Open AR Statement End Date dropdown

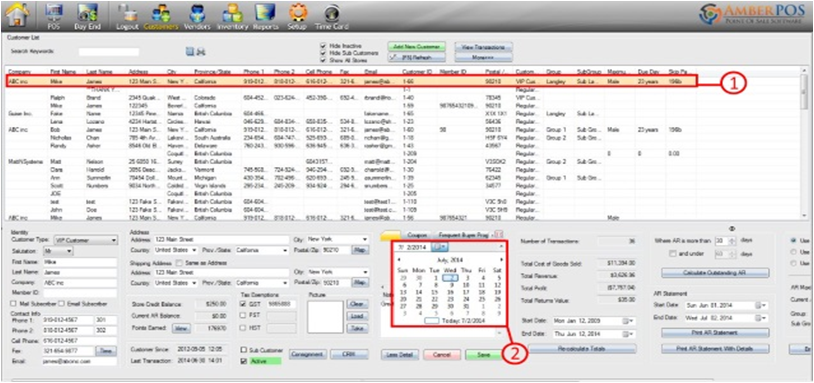762,318
